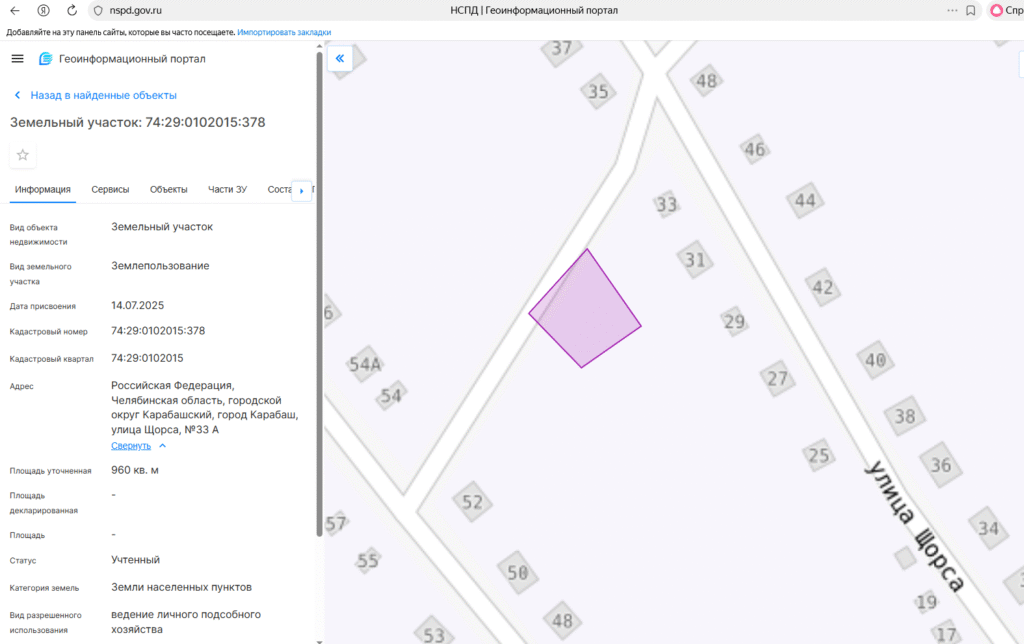1024x644 pixels.
Task: Click the site security shield icon
Action: 98,10
